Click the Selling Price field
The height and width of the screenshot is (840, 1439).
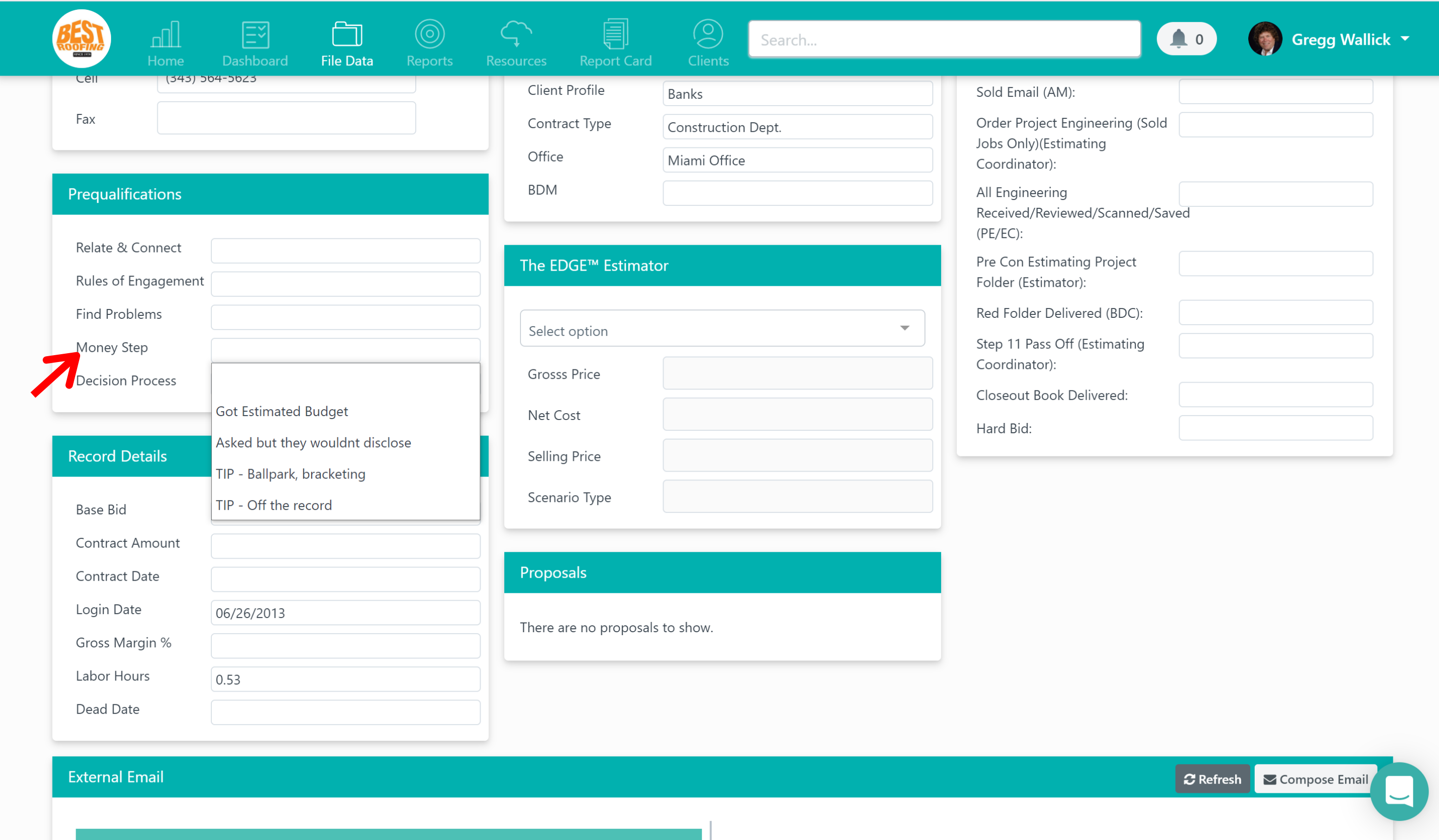797,455
